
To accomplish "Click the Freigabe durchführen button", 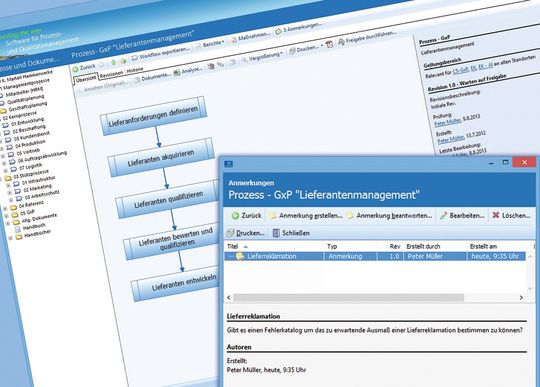I will point(367,37).
